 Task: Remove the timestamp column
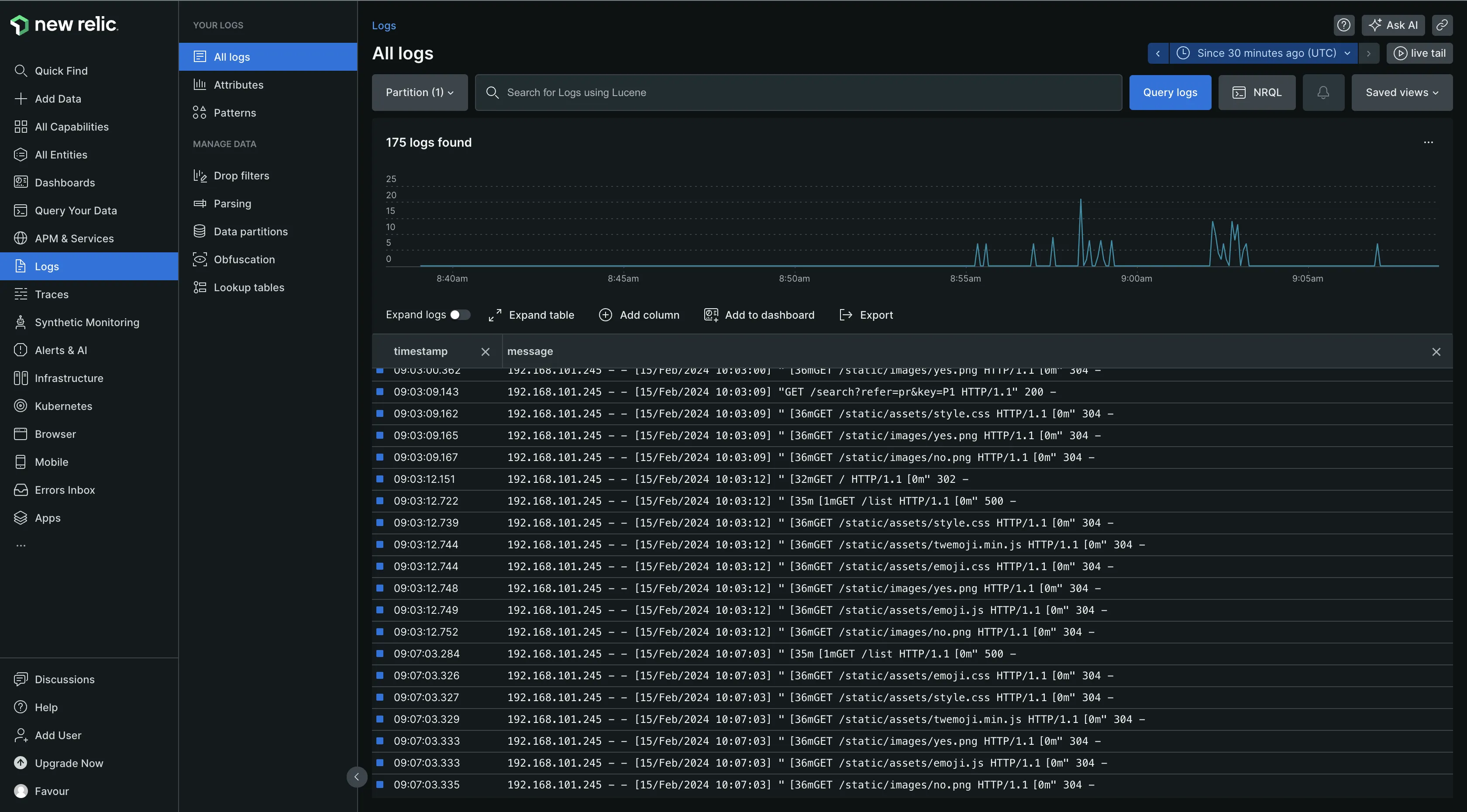click(485, 351)
